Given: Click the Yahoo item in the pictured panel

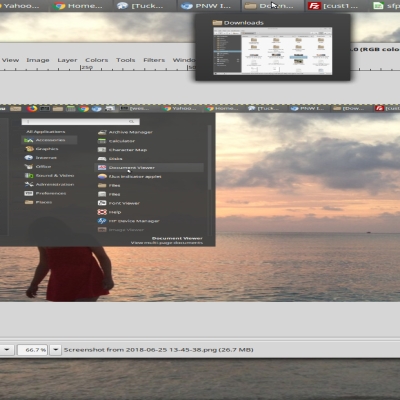Looking at the screenshot, I should pos(180,109).
